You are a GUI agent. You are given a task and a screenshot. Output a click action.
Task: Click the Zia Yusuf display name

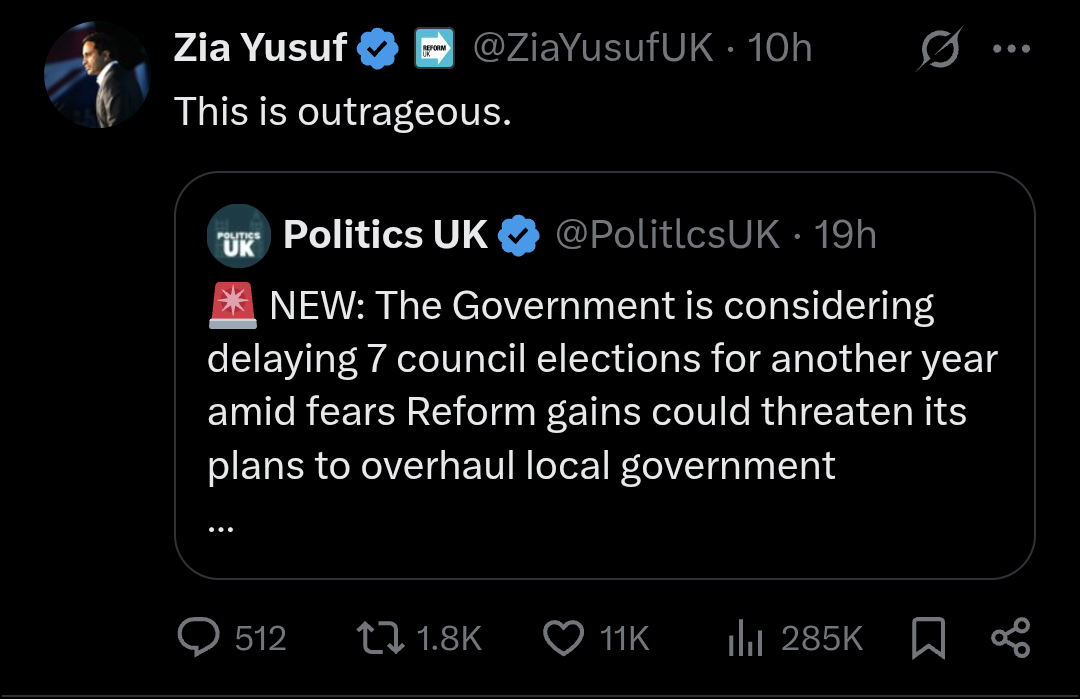click(260, 47)
